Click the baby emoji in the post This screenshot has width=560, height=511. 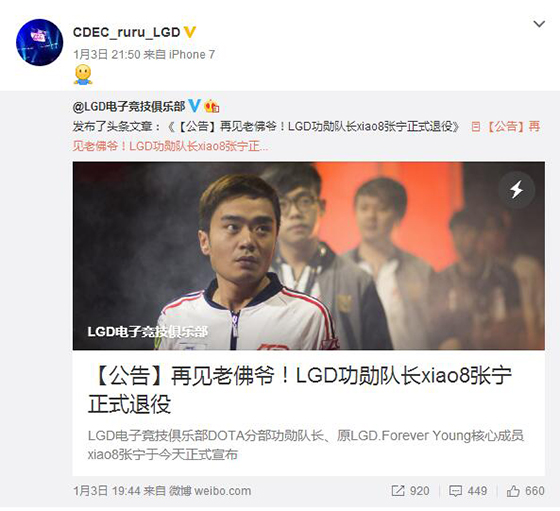[x=83, y=75]
